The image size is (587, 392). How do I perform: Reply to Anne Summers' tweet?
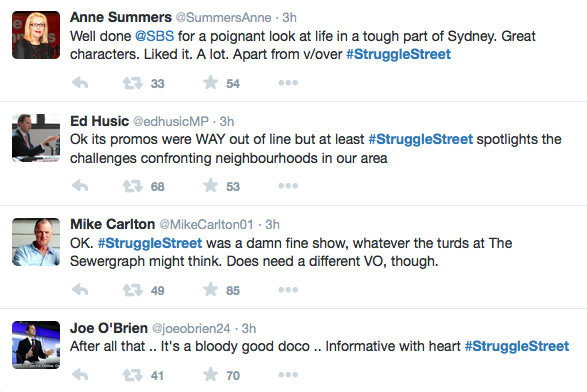pos(80,83)
